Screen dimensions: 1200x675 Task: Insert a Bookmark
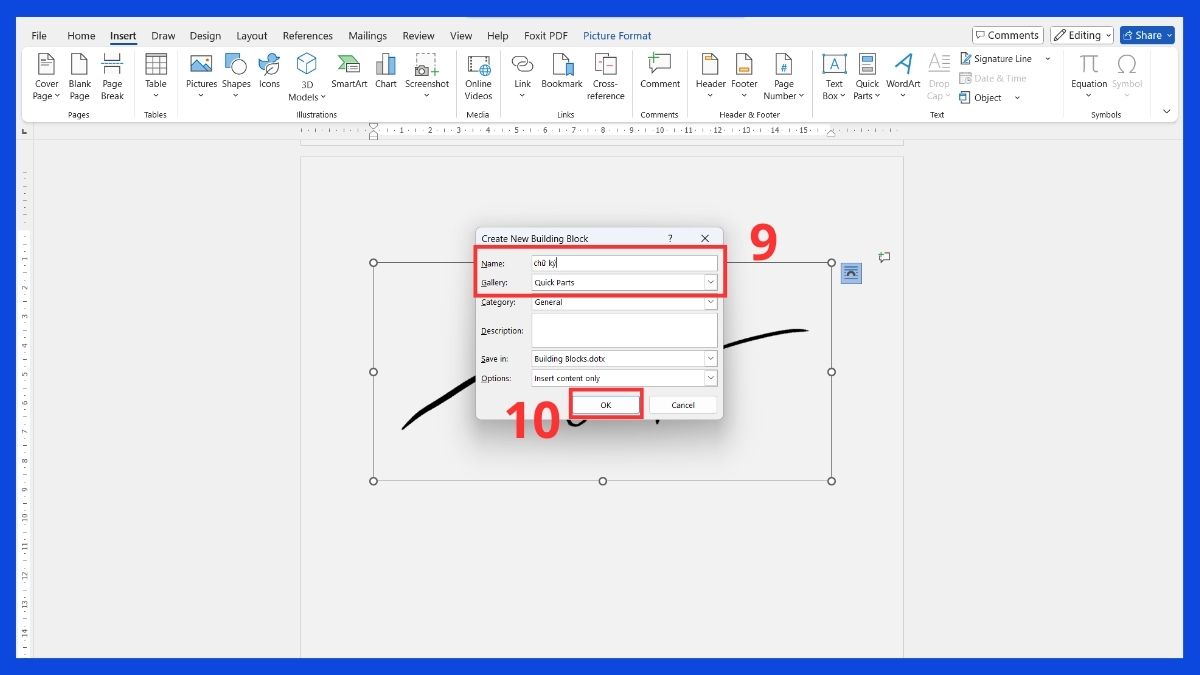click(562, 72)
